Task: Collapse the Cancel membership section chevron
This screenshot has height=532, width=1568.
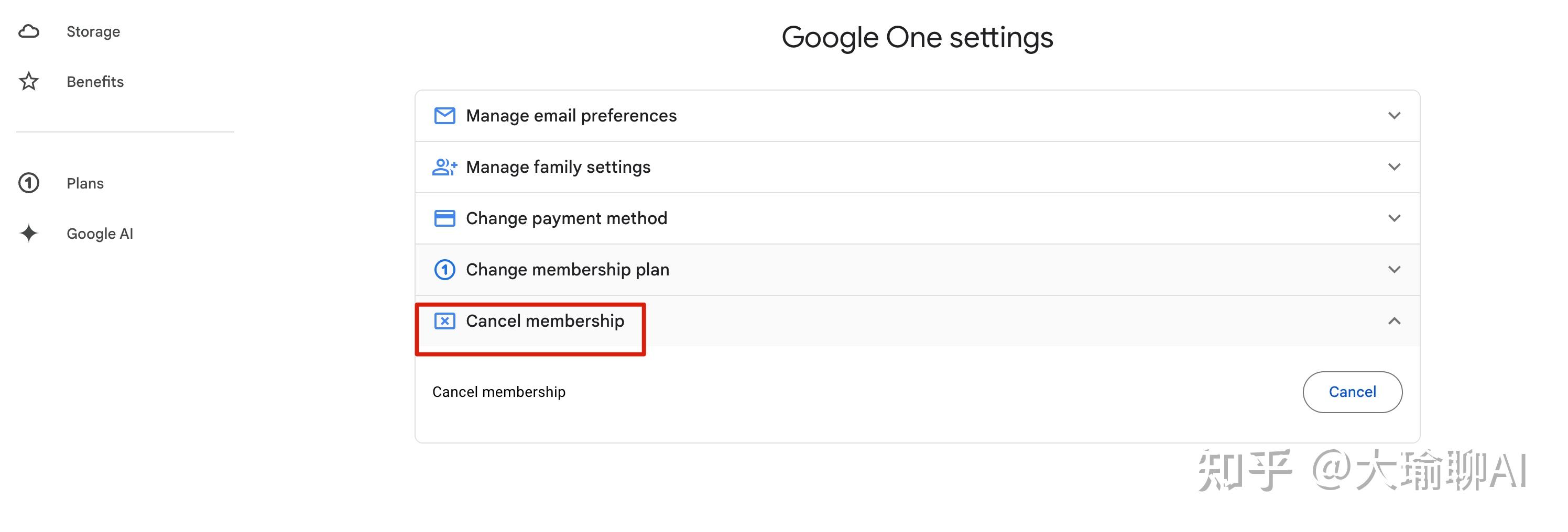Action: pos(1394,321)
